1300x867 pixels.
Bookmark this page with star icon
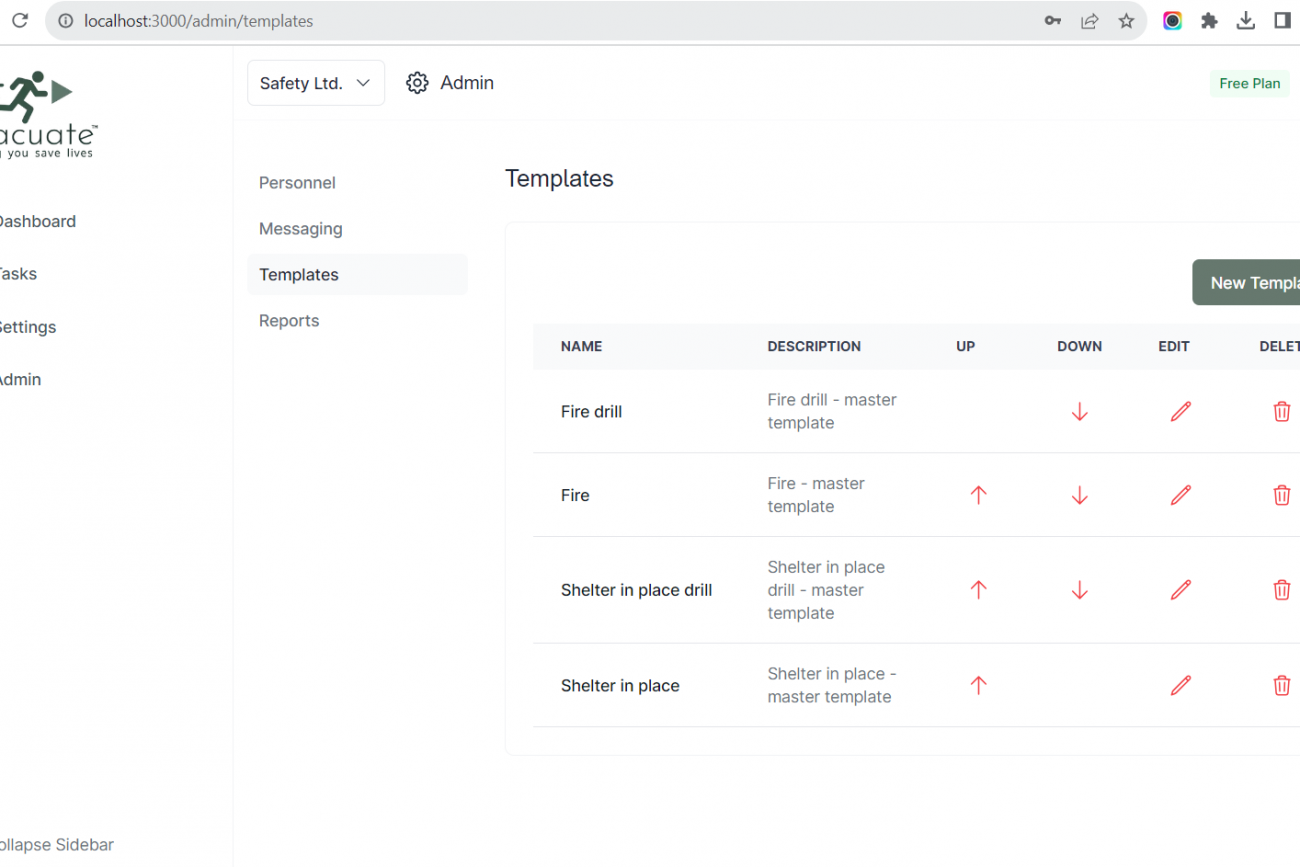point(1126,21)
